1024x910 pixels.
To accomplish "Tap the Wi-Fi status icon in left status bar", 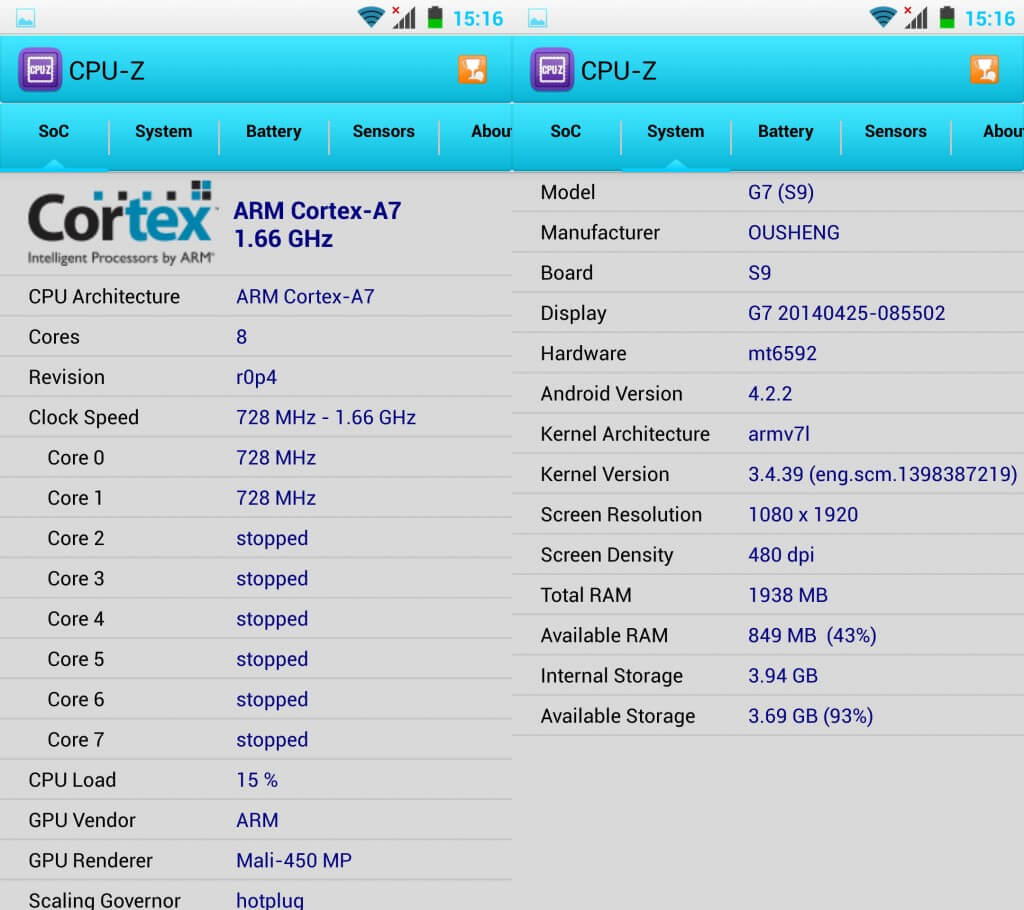I will pyautogui.click(x=371, y=16).
